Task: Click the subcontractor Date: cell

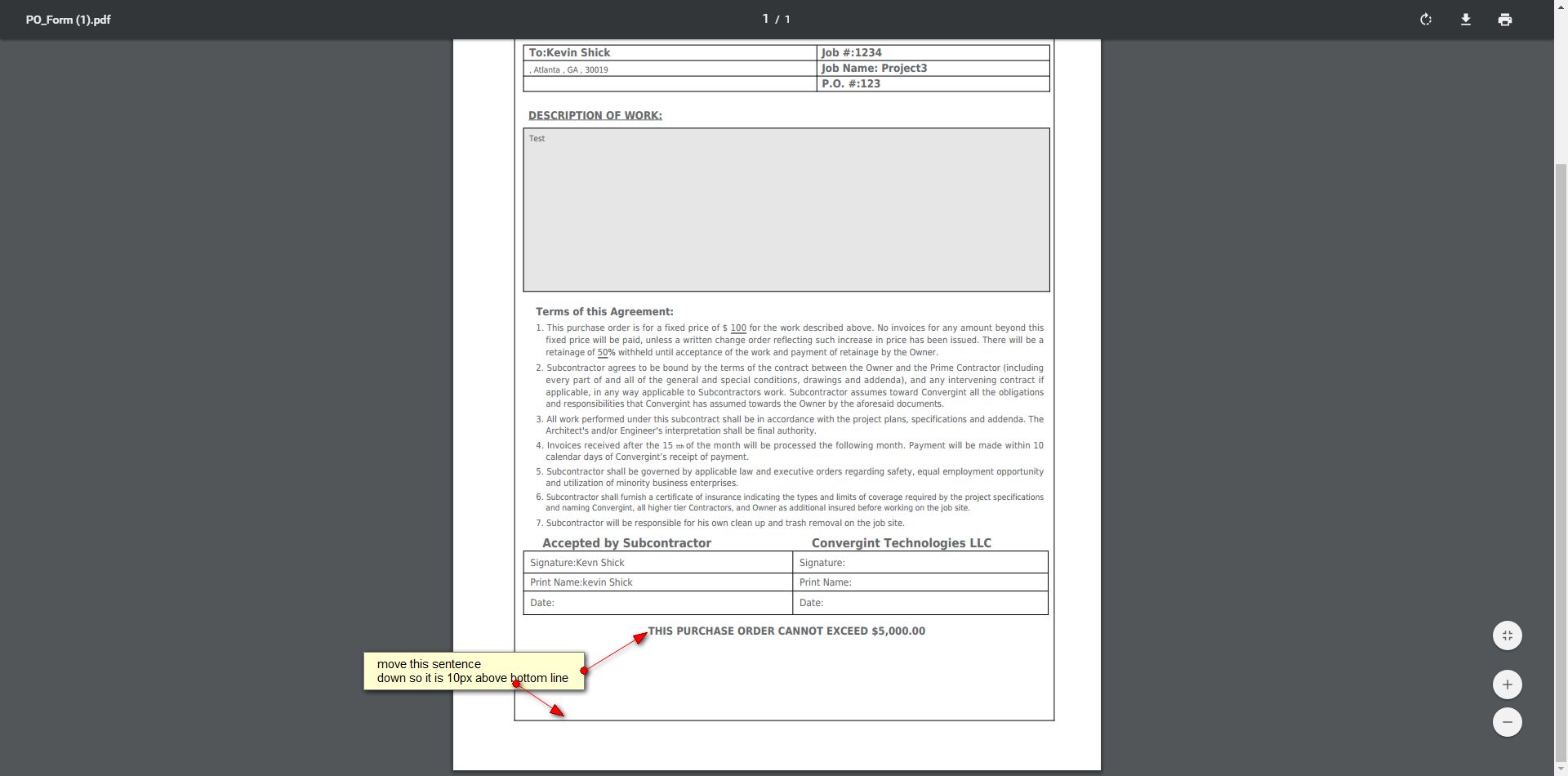Action: [658, 603]
